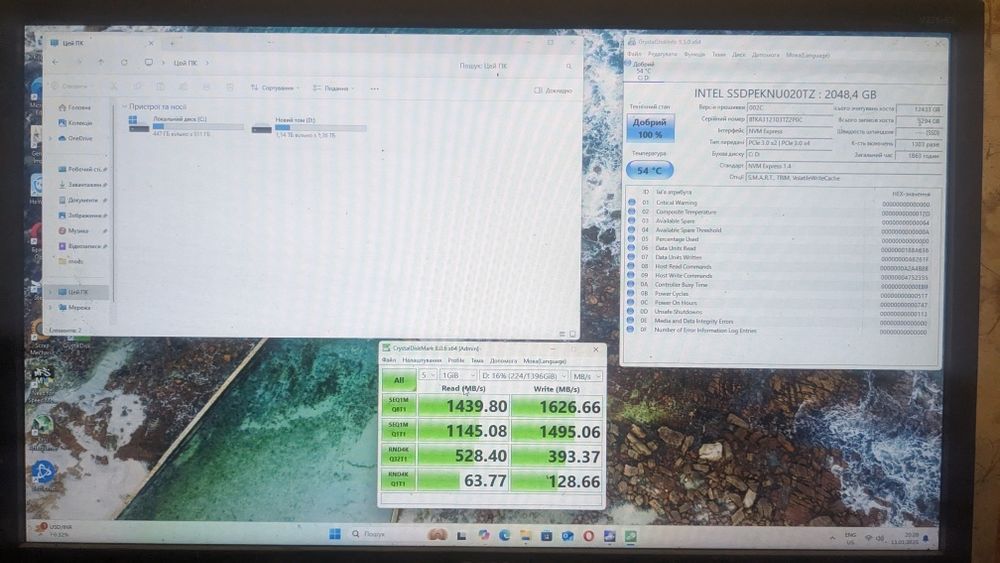Viewport: 1000px width, 563px height.
Task: Open USD/INR widget on the taskbar
Action: (x=54, y=530)
